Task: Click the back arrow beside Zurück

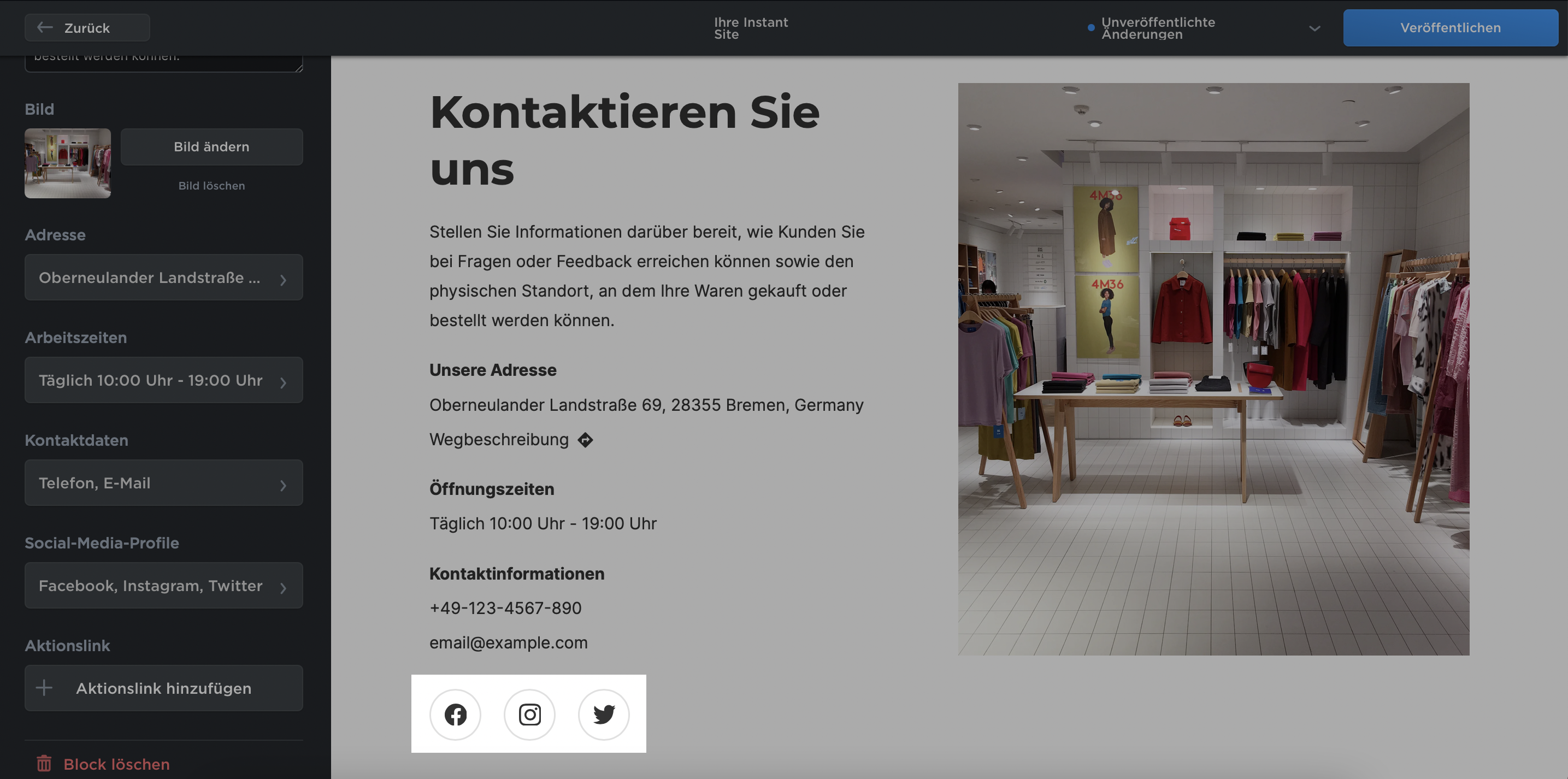Action: click(45, 27)
